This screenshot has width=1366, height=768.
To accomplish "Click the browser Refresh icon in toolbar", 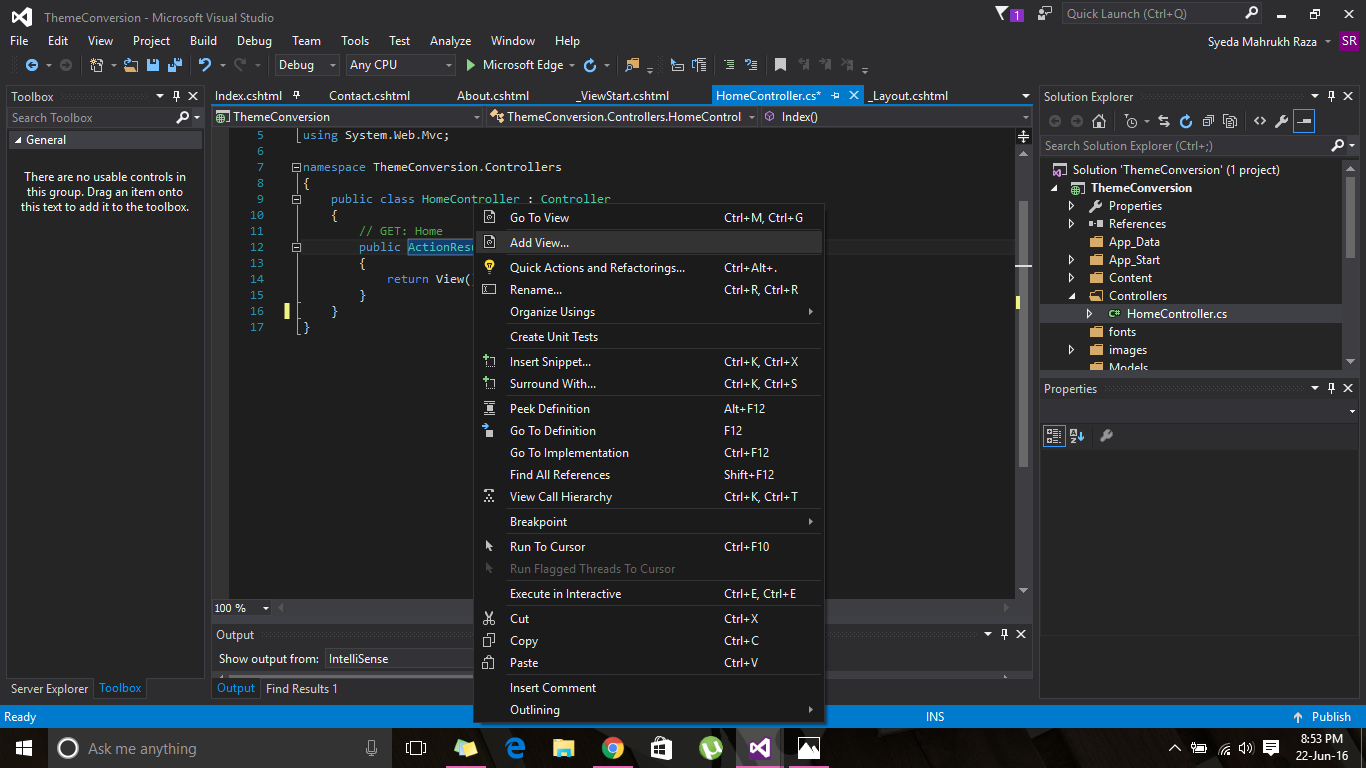I will (590, 65).
